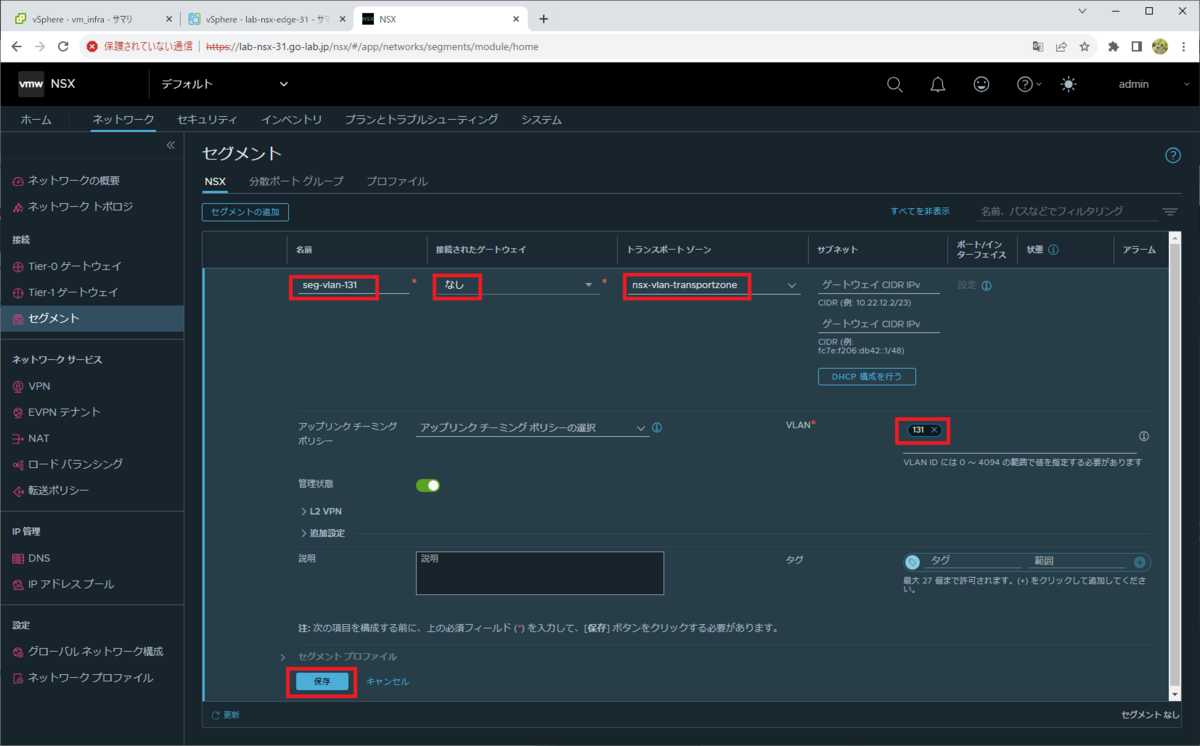Open the filter options icon

click(1170, 212)
